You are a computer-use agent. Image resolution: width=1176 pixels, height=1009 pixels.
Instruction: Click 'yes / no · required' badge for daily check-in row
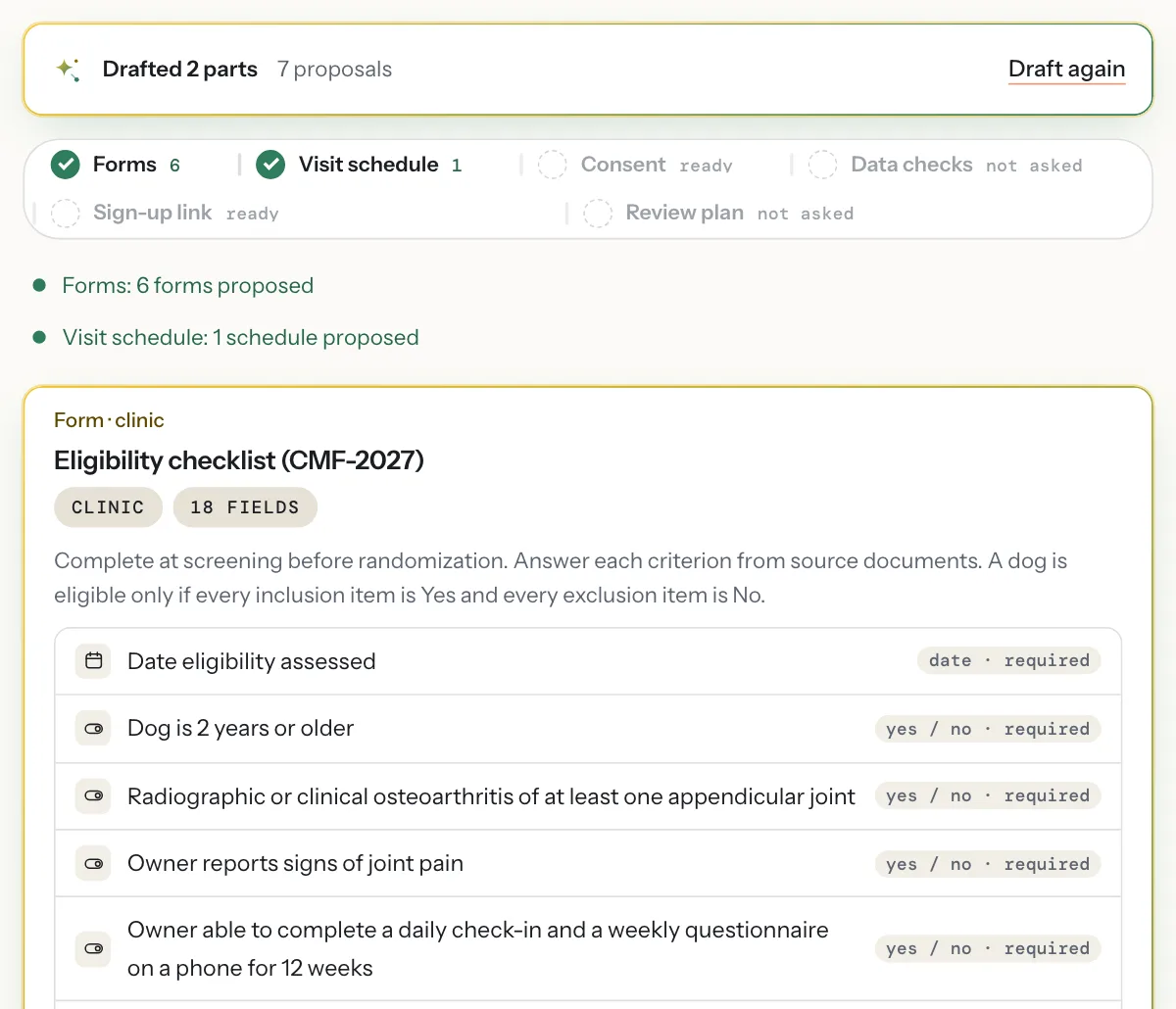tap(988, 948)
